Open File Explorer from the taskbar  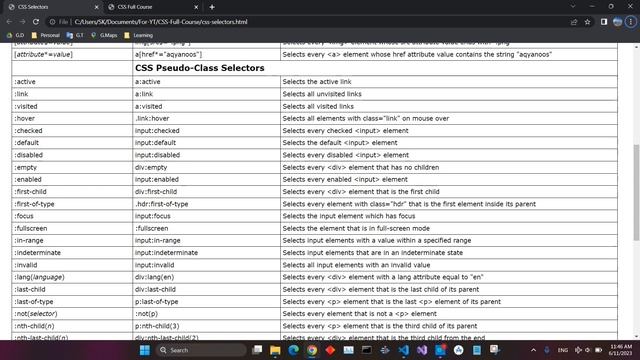tap(275, 350)
